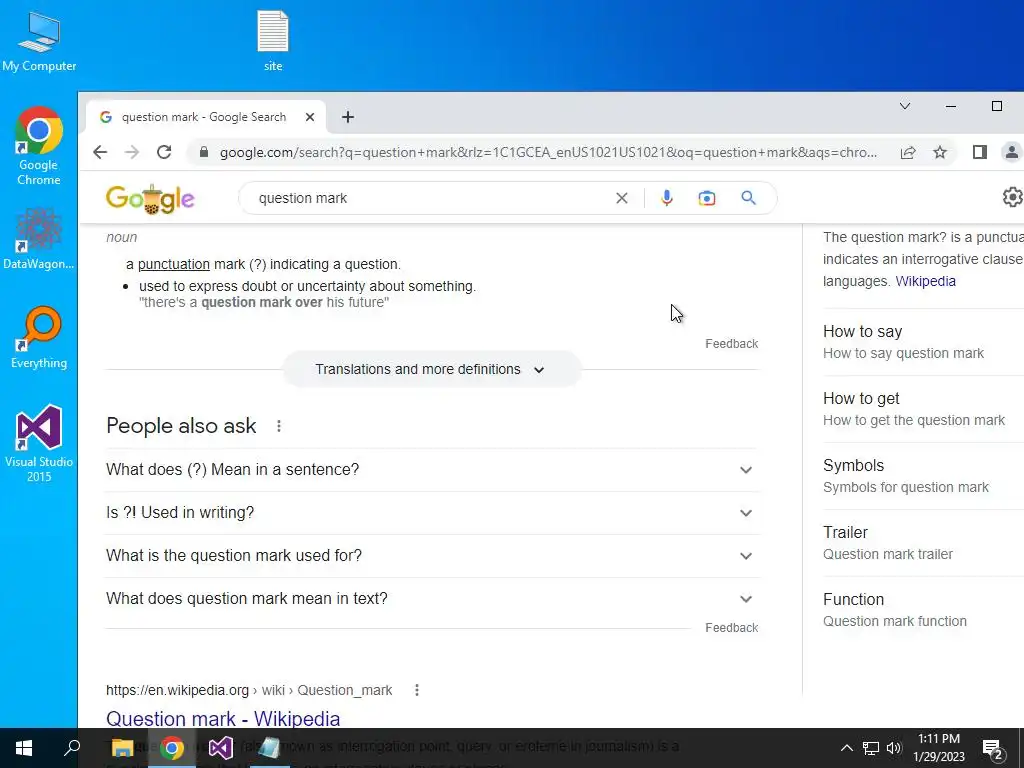Go to Google home via logo
The height and width of the screenshot is (768, 1024).
[x=150, y=199]
